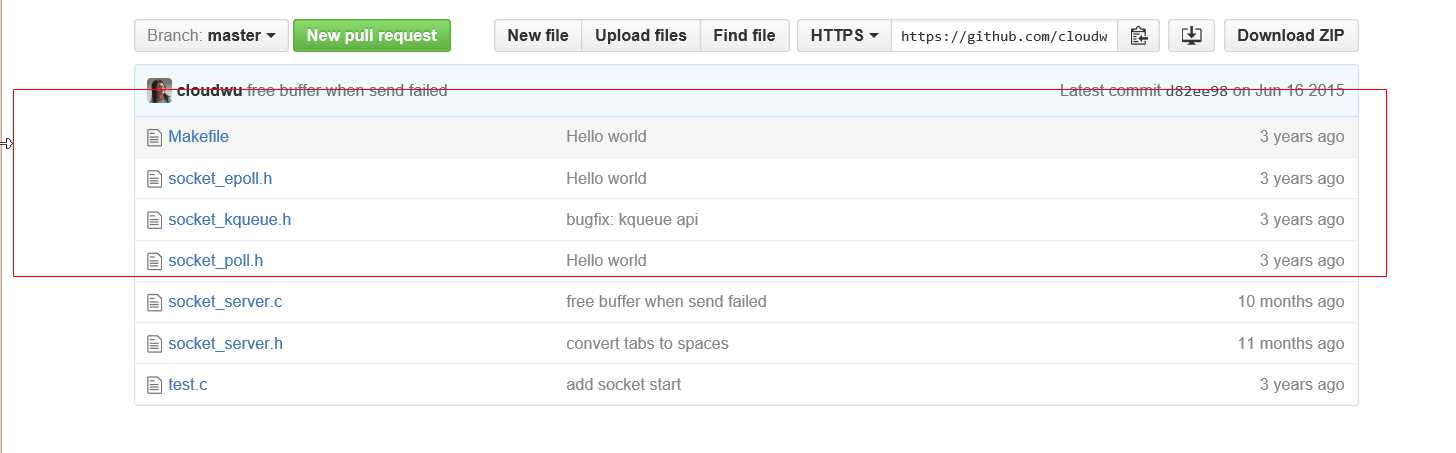Click the New file button

pyautogui.click(x=538, y=36)
